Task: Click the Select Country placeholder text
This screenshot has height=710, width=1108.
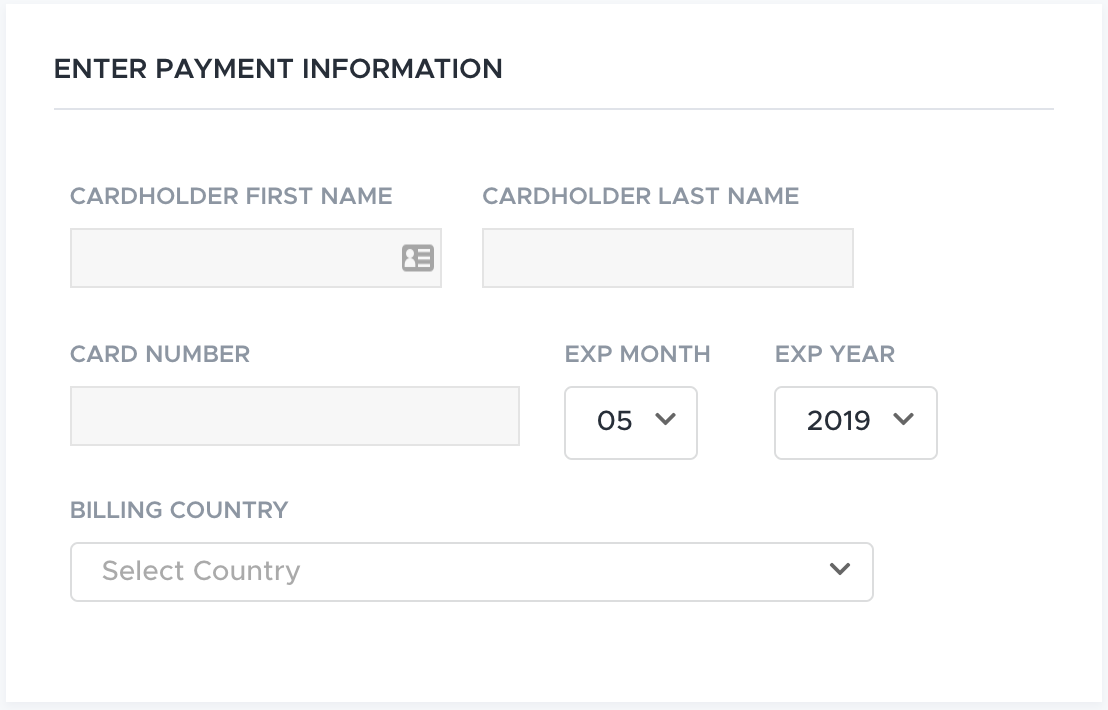Action: pyautogui.click(x=201, y=571)
